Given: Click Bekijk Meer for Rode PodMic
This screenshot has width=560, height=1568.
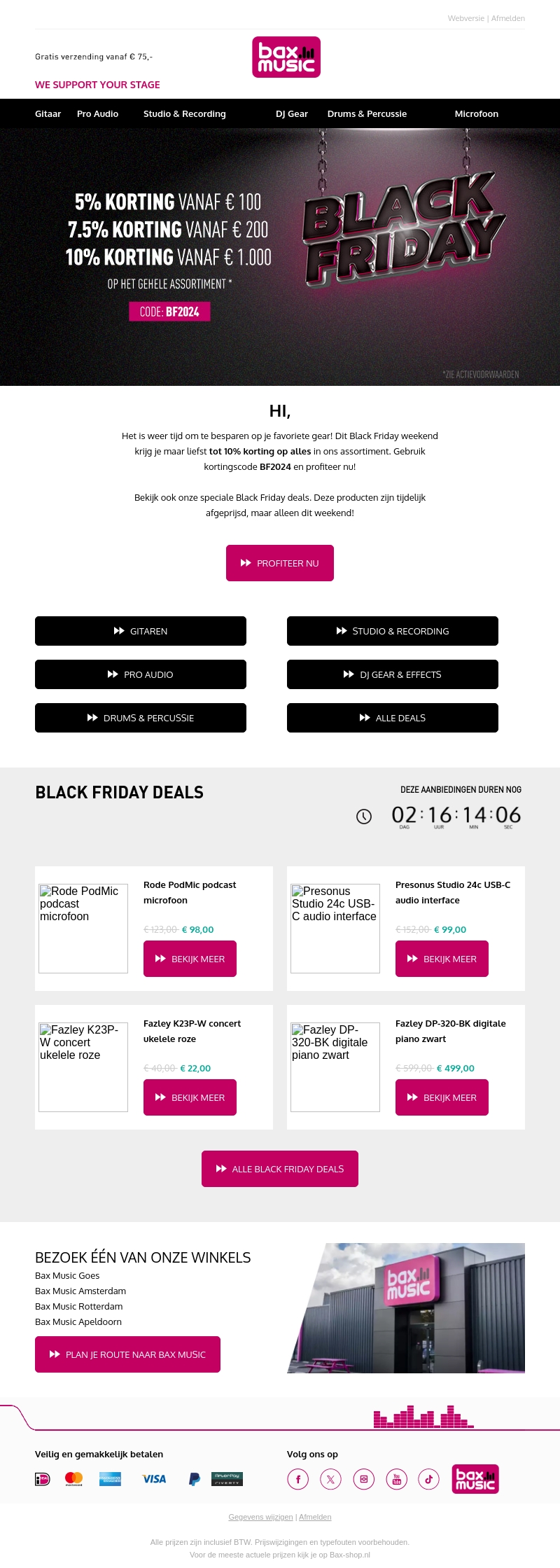Looking at the screenshot, I should coord(190,959).
